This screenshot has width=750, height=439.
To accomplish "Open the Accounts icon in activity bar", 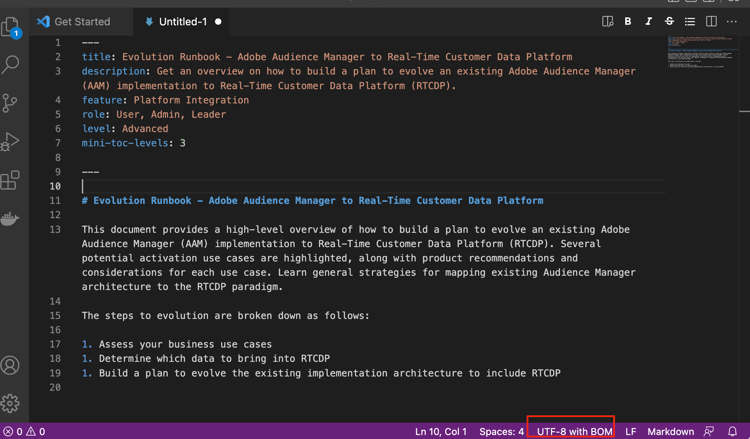I will click(10, 365).
